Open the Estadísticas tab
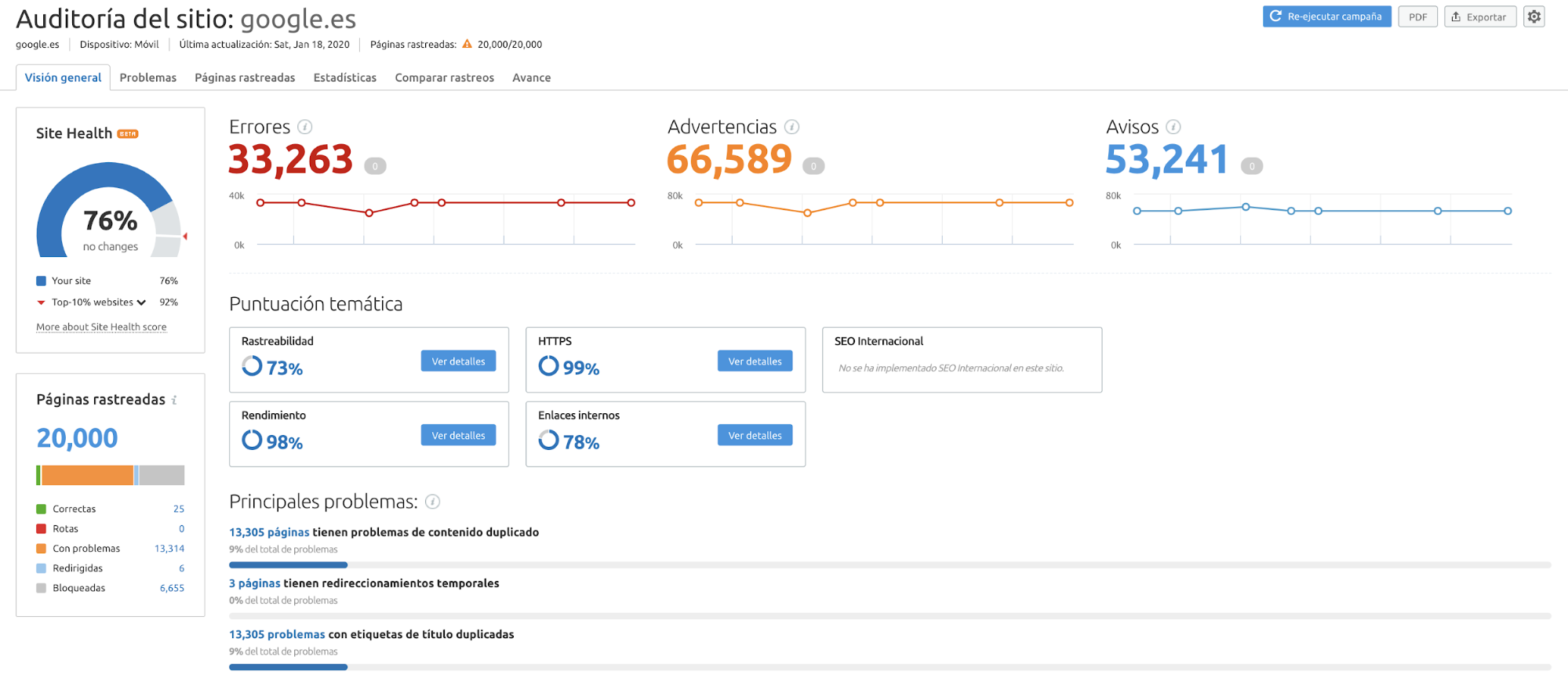Image resolution: width=1568 pixels, height=682 pixels. (x=344, y=78)
